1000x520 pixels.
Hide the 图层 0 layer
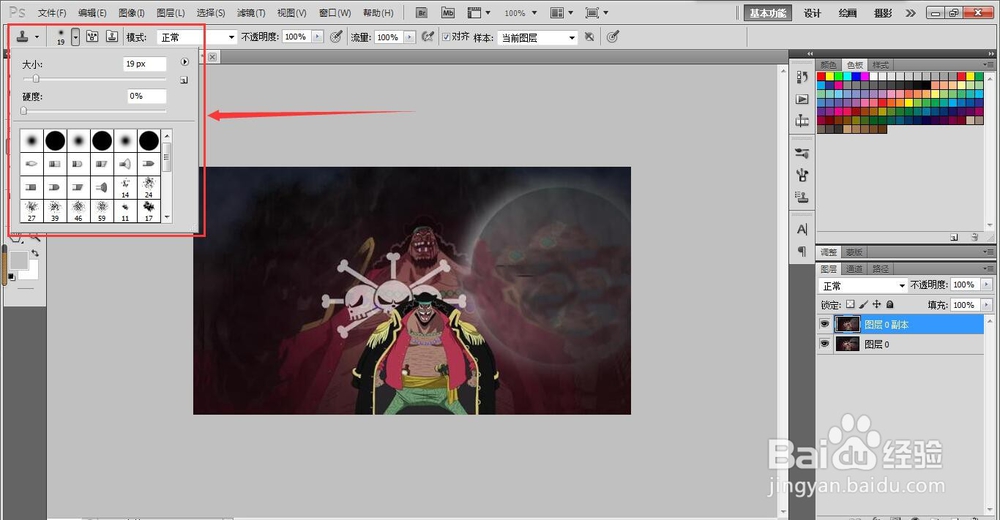pos(824,344)
